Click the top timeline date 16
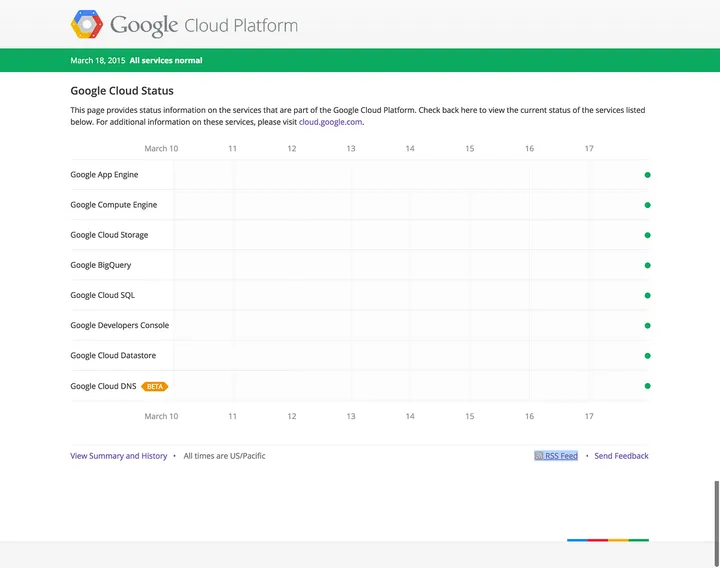The width and height of the screenshot is (720, 568). pos(529,149)
